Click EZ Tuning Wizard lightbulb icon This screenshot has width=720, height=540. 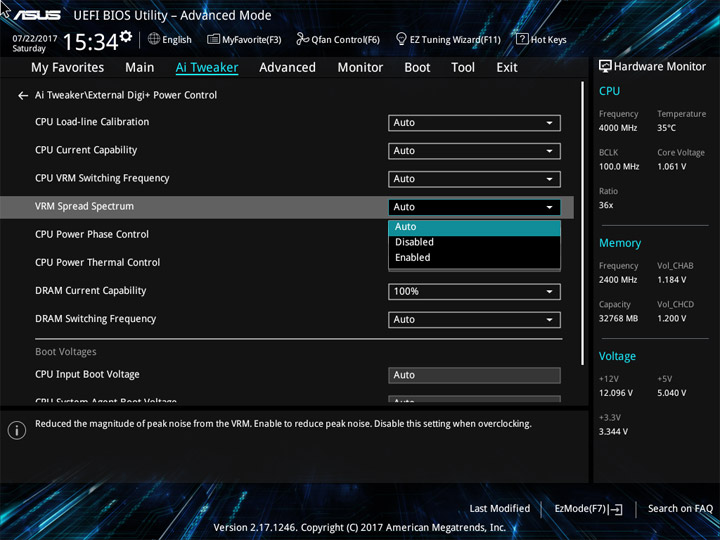[x=401, y=39]
